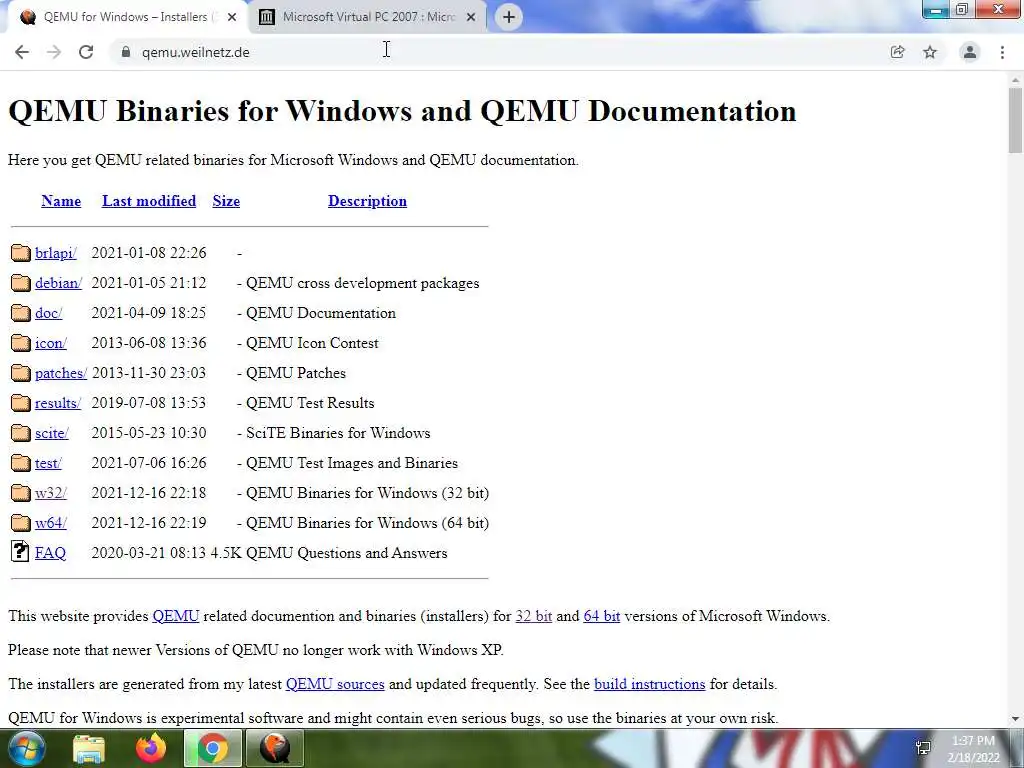The height and width of the screenshot is (768, 1024).
Task: Sort the listing by Size
Action: click(x=226, y=201)
